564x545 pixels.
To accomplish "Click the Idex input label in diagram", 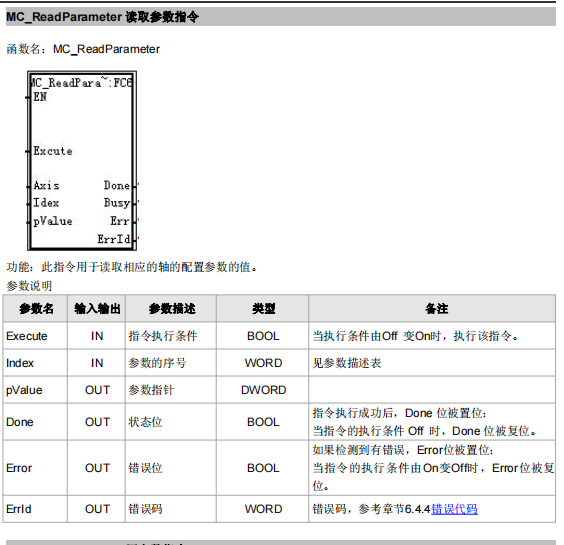I will tap(46, 203).
